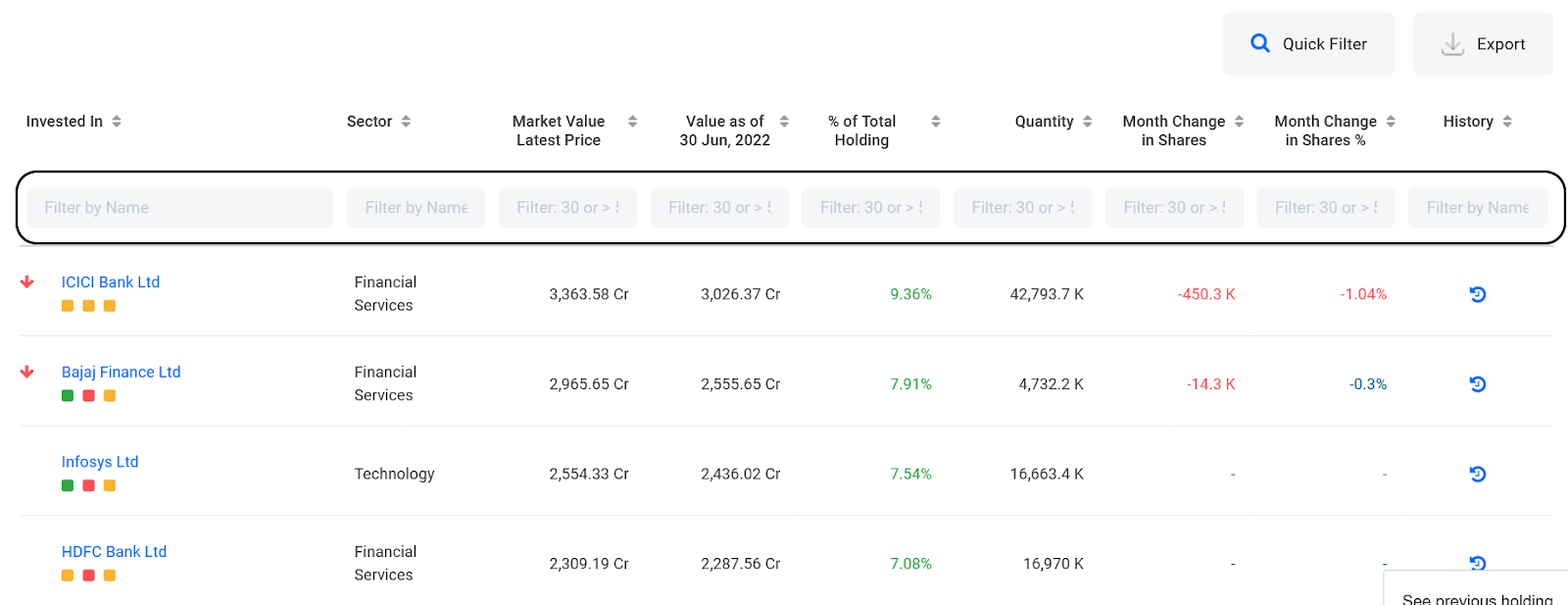Click red rating square under Infosys
This screenshot has width=1568, height=605.
[88, 485]
